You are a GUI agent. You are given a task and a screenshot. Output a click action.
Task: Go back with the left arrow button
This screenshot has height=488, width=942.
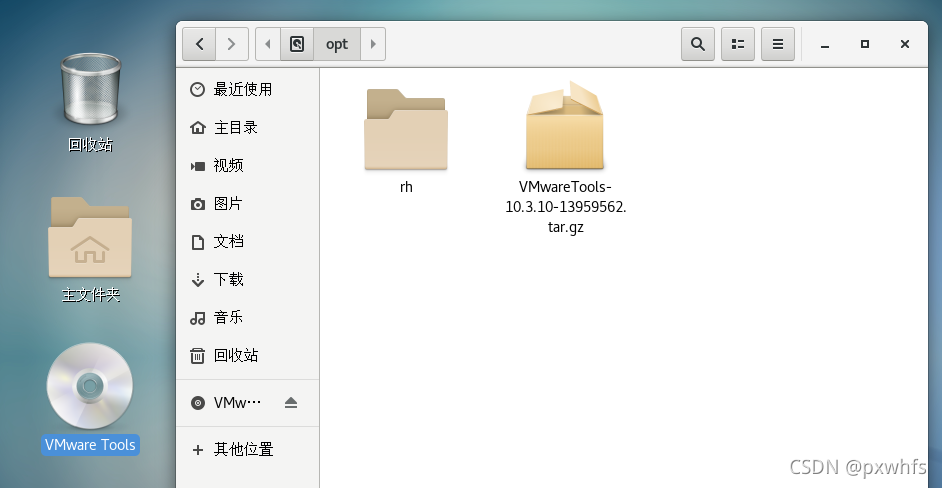tap(199, 44)
